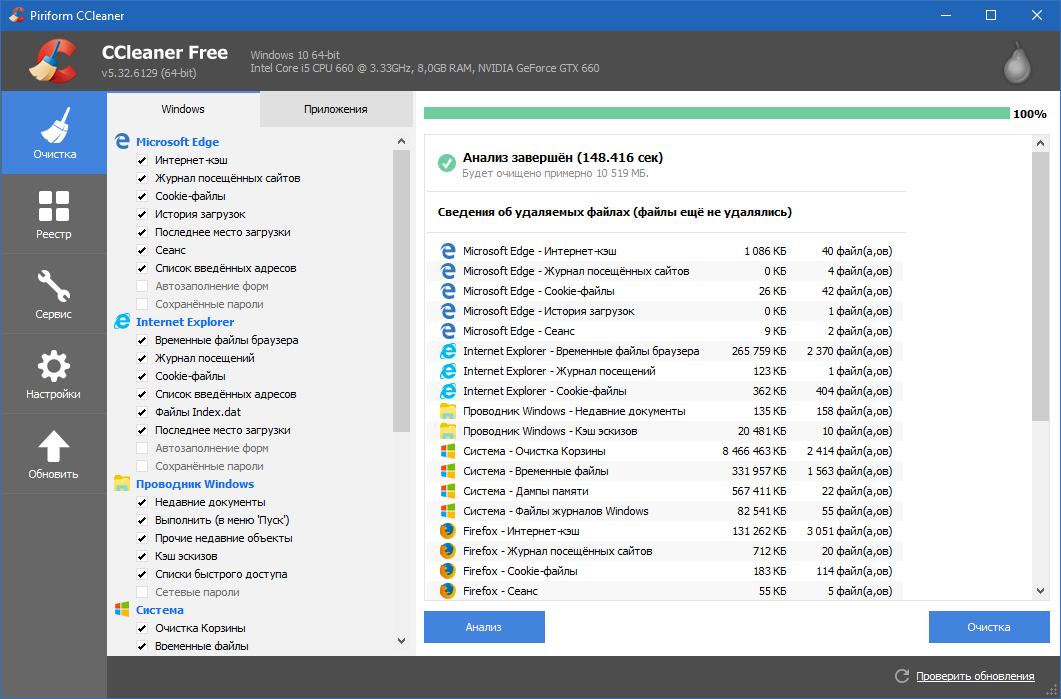
Task: Switch to the Приложения tab
Action: point(336,109)
